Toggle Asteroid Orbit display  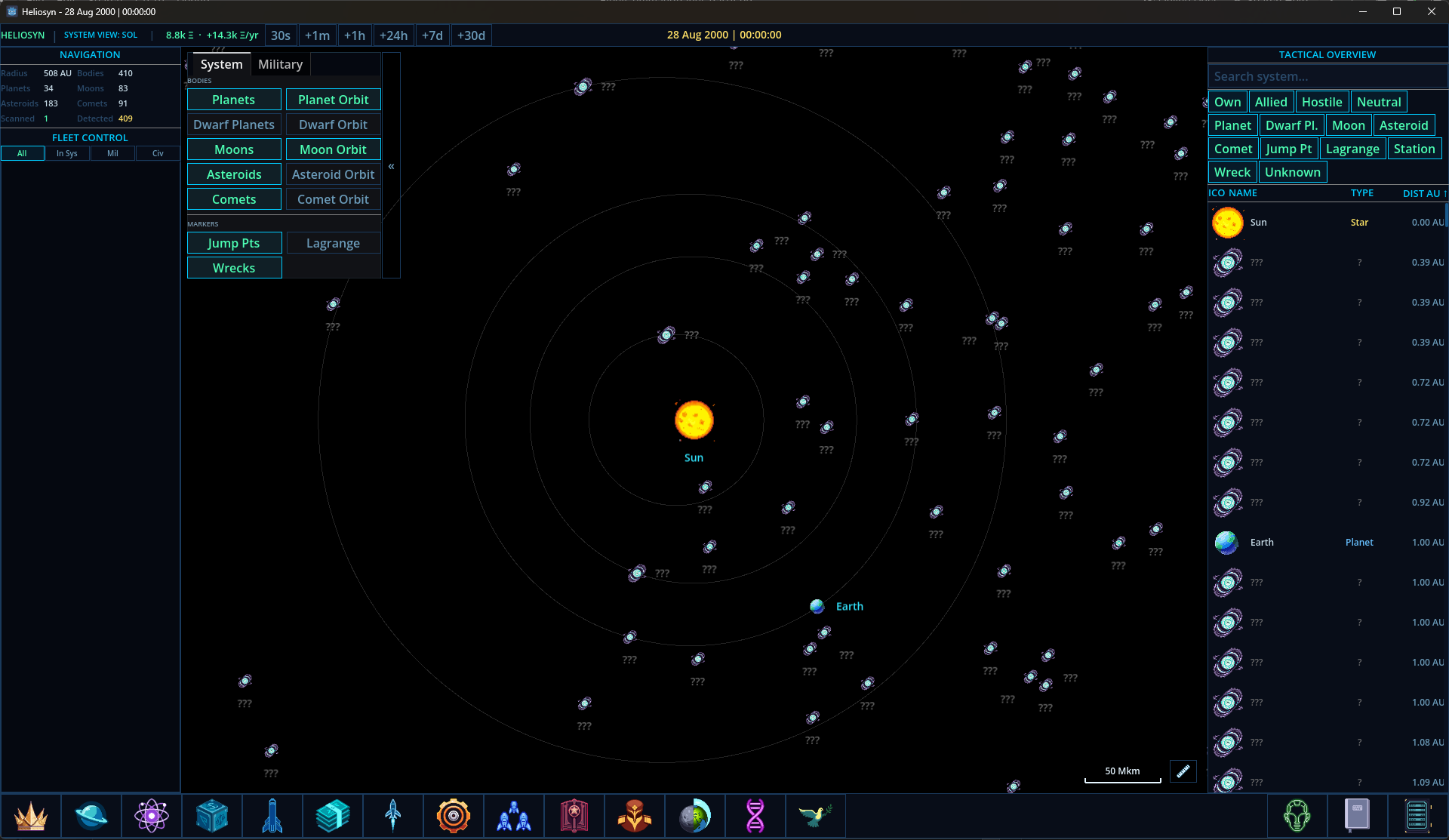(x=333, y=174)
